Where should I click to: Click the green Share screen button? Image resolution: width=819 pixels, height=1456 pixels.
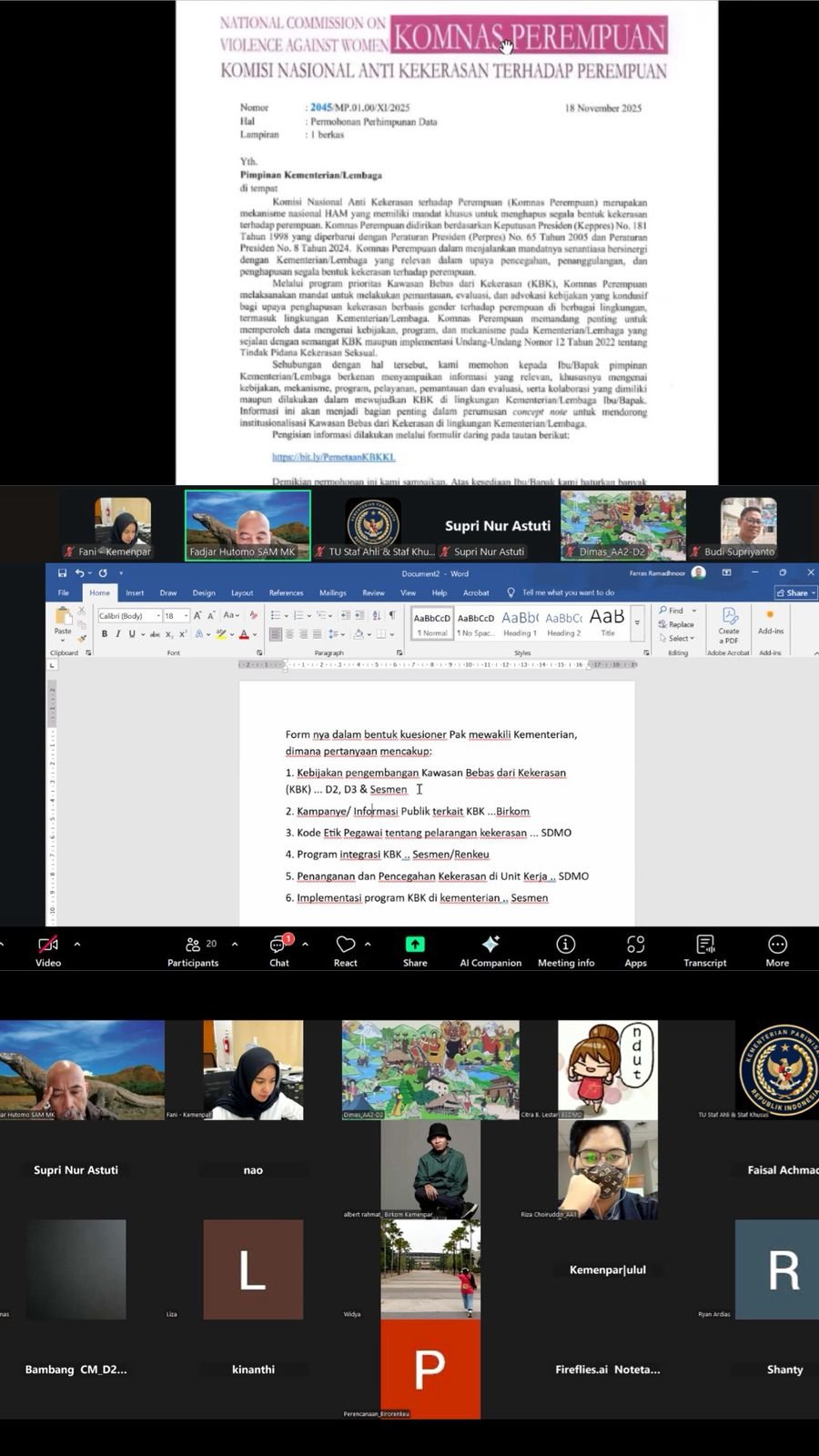415,950
